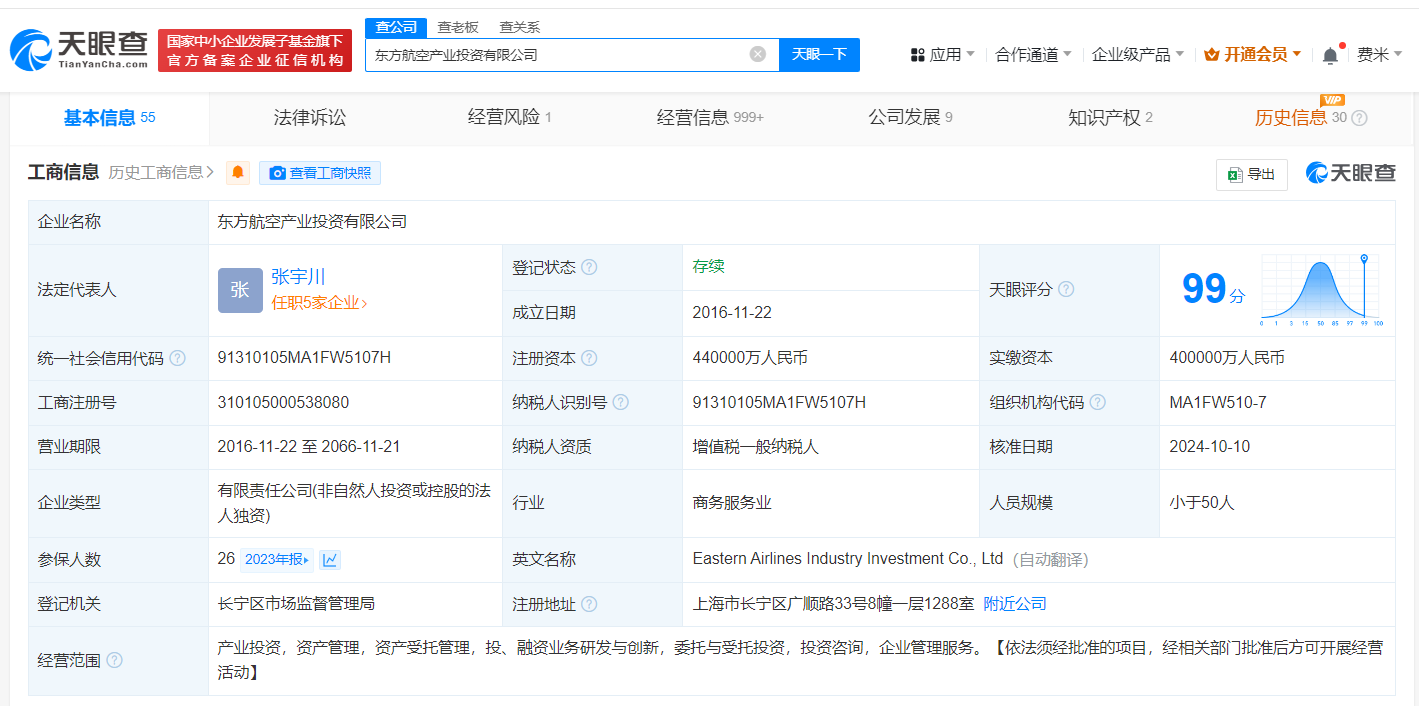Expand the 应用 dropdown menu
This screenshot has height=706, width=1419.
(942, 55)
